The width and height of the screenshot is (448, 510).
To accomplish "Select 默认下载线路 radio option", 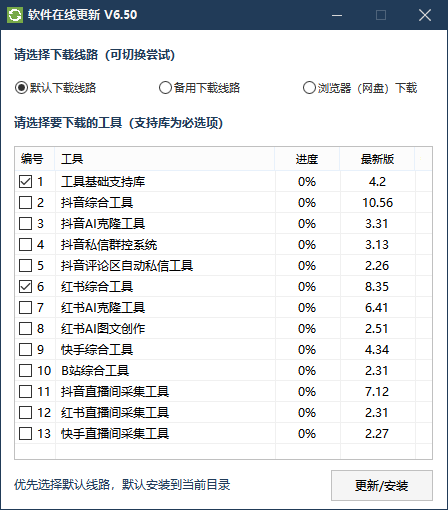I will (21, 88).
